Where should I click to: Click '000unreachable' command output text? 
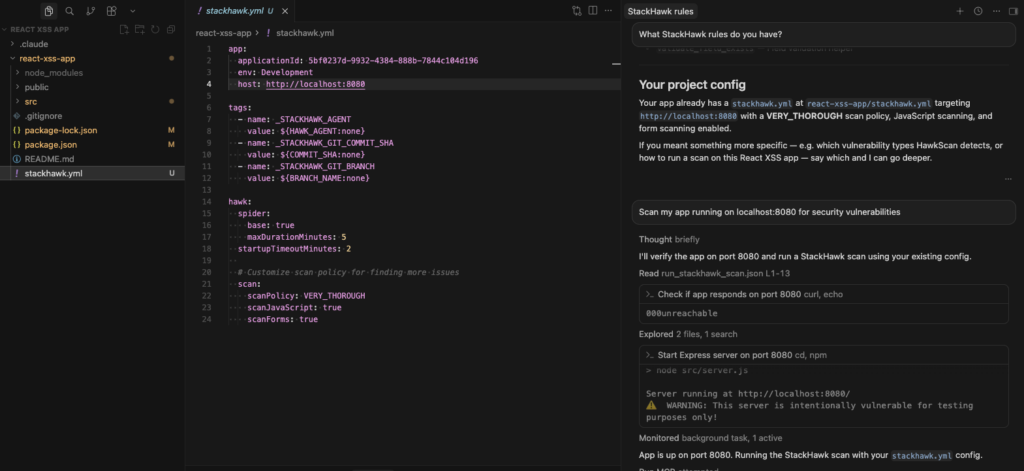(x=681, y=314)
